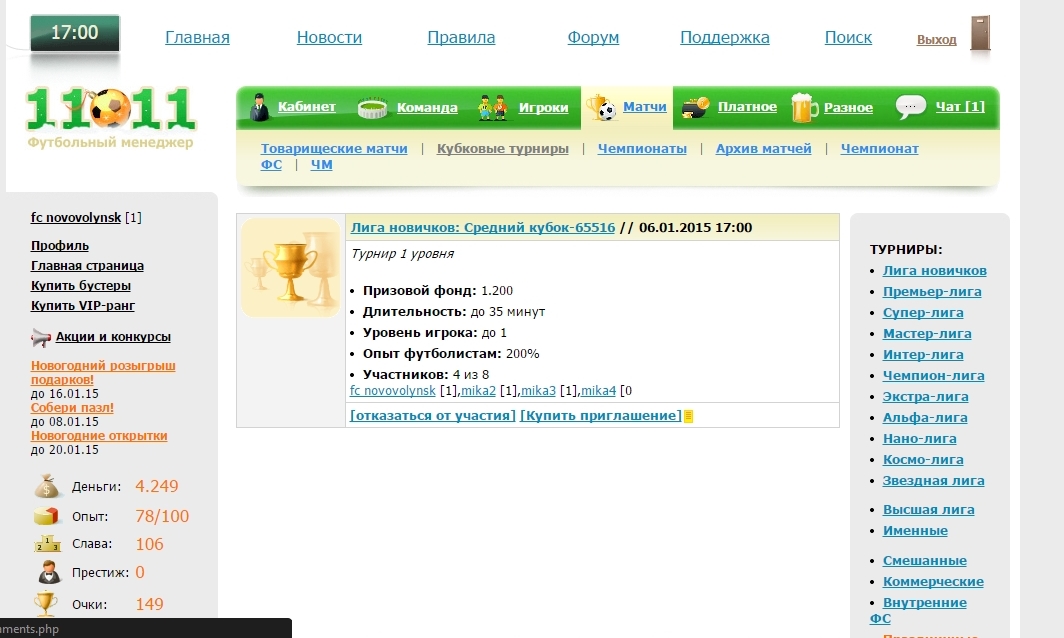The image size is (1064, 638).
Task: Click the Купить VIP-ранг sidebar link
Action: 82,306
